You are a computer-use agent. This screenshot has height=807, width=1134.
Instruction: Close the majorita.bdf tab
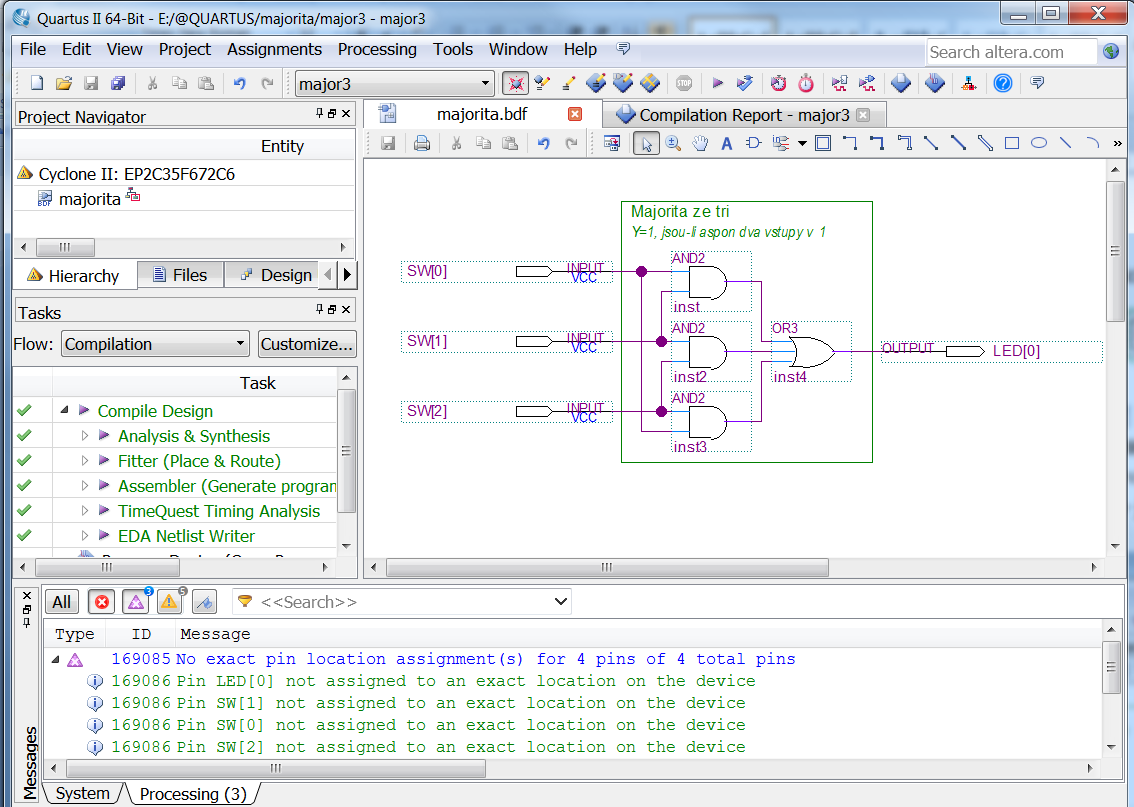click(x=575, y=114)
